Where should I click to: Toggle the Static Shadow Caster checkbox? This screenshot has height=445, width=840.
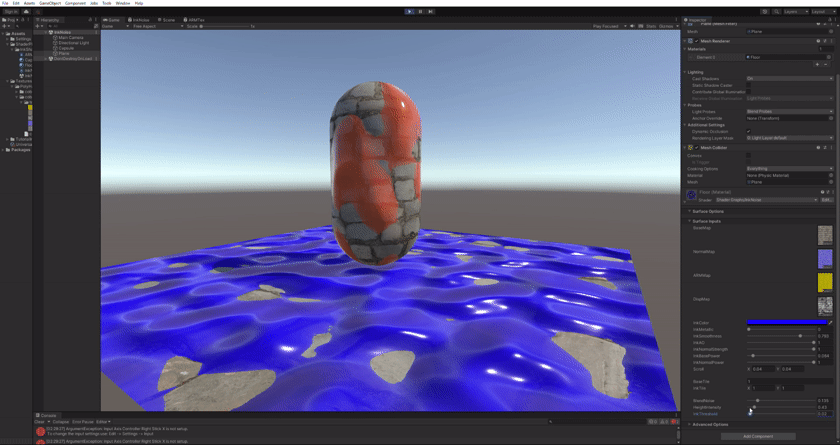(749, 85)
